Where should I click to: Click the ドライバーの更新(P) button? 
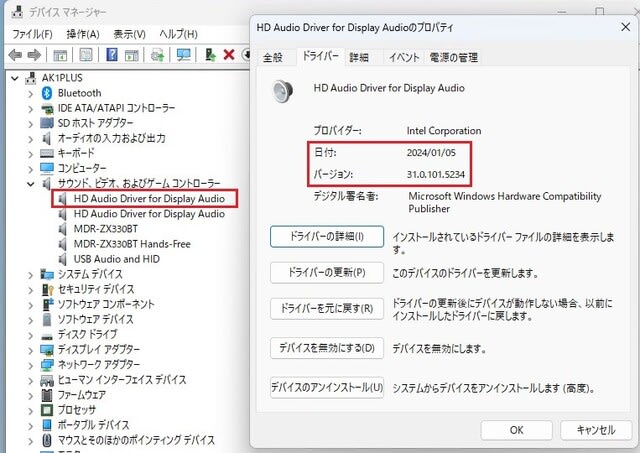[x=327, y=272]
